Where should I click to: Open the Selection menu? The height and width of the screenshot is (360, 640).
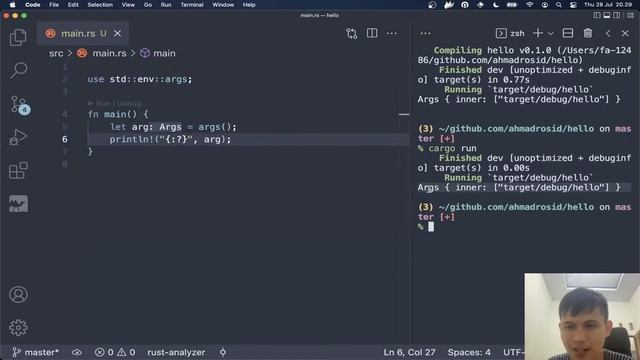pos(100,5)
